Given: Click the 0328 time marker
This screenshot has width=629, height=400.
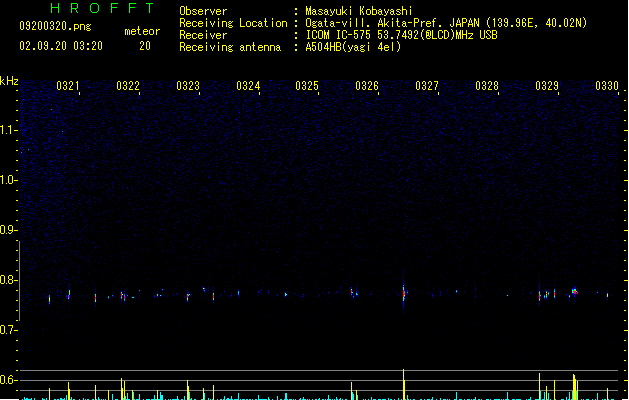Looking at the screenshot, I should pyautogui.click(x=487, y=86).
